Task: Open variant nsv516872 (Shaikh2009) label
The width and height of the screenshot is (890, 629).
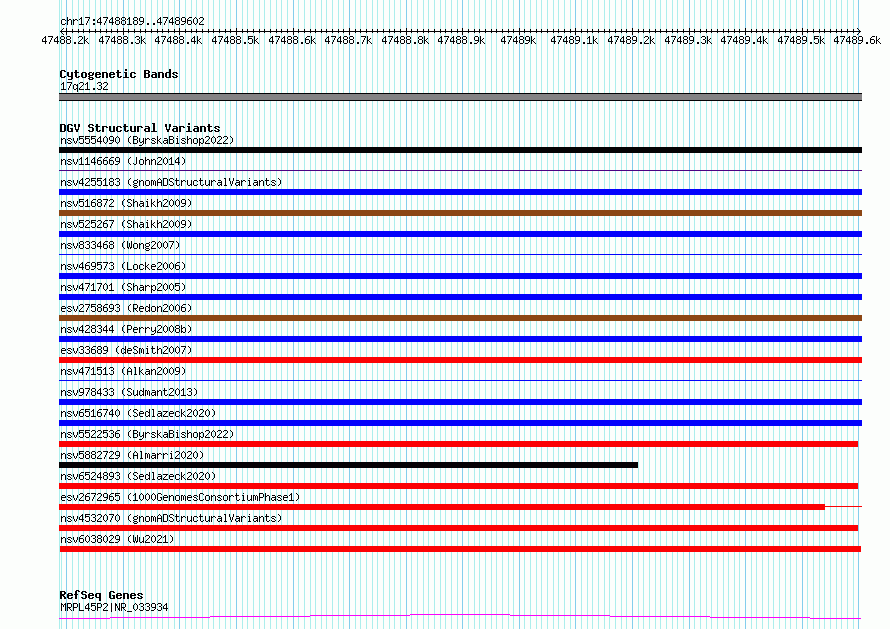Action: click(126, 203)
